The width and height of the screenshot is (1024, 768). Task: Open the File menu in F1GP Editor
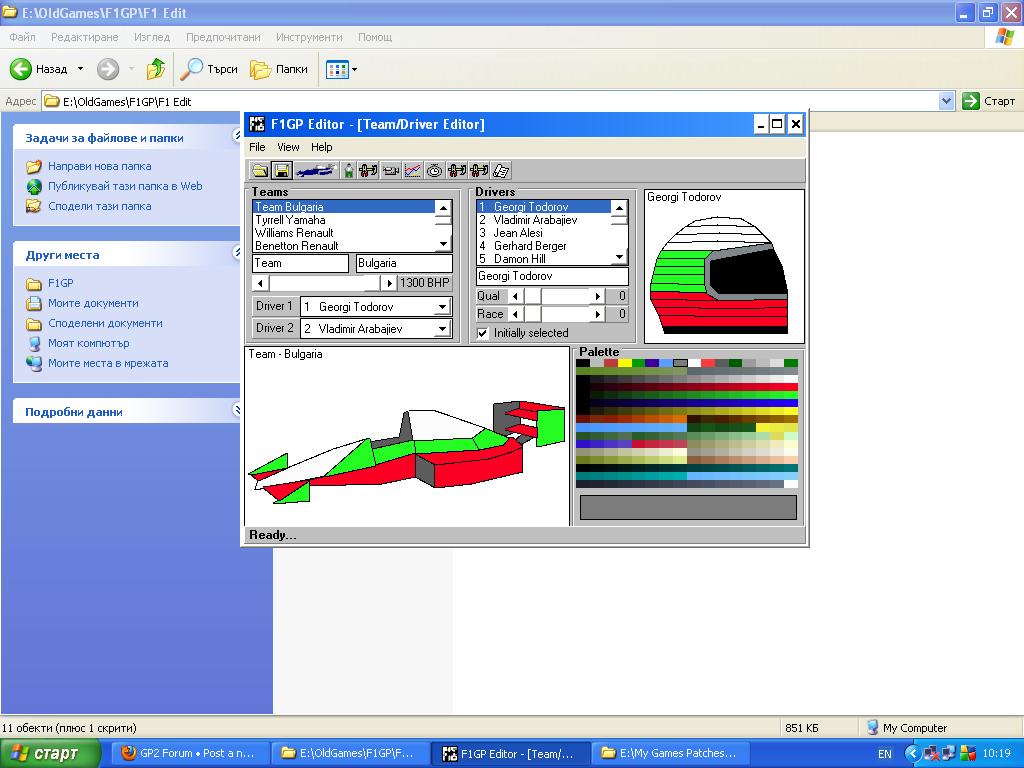(x=257, y=147)
